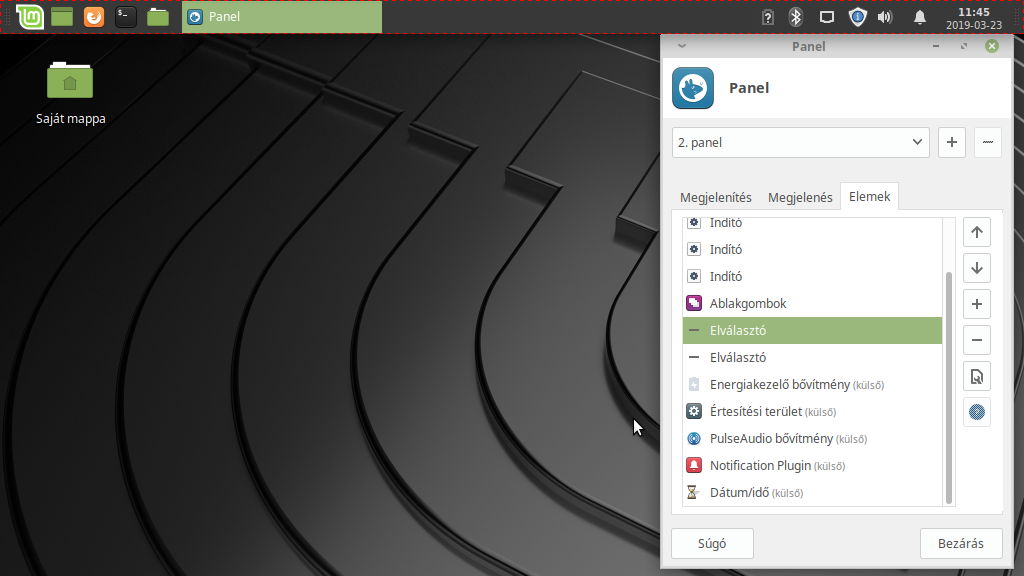This screenshot has height=576, width=1024.
Task: Select the Ablakgombok list item
Action: coord(812,304)
